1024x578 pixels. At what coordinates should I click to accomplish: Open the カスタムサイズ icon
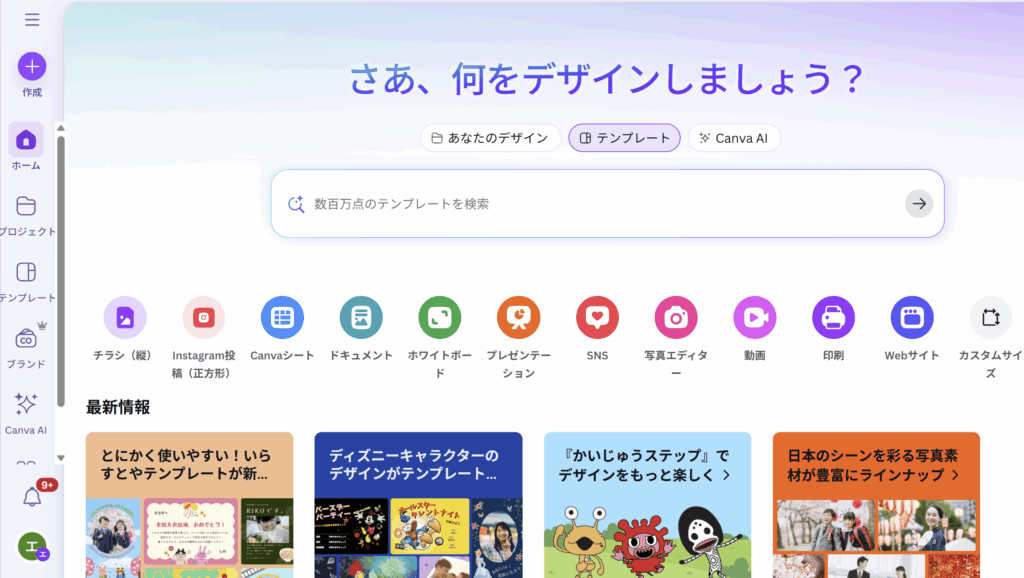pos(990,318)
